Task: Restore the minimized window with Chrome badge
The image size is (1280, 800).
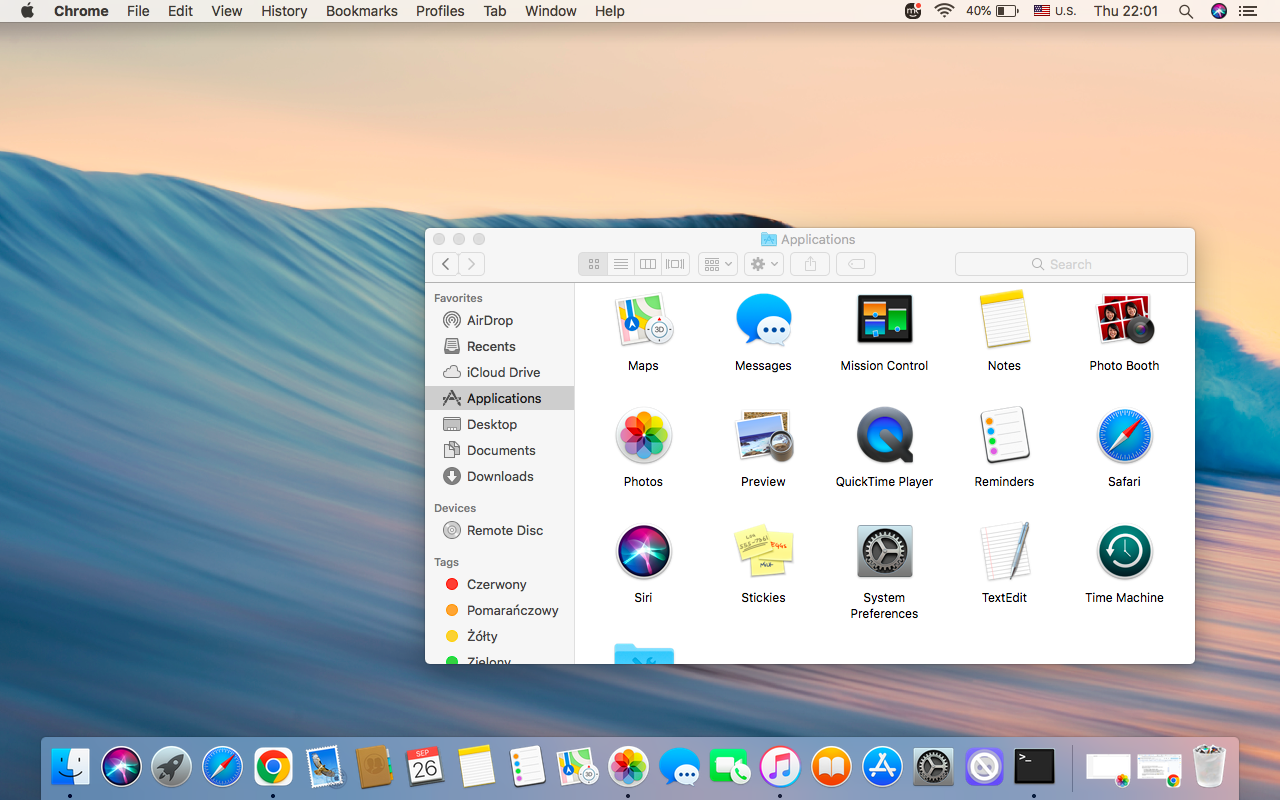Action: [1160, 768]
